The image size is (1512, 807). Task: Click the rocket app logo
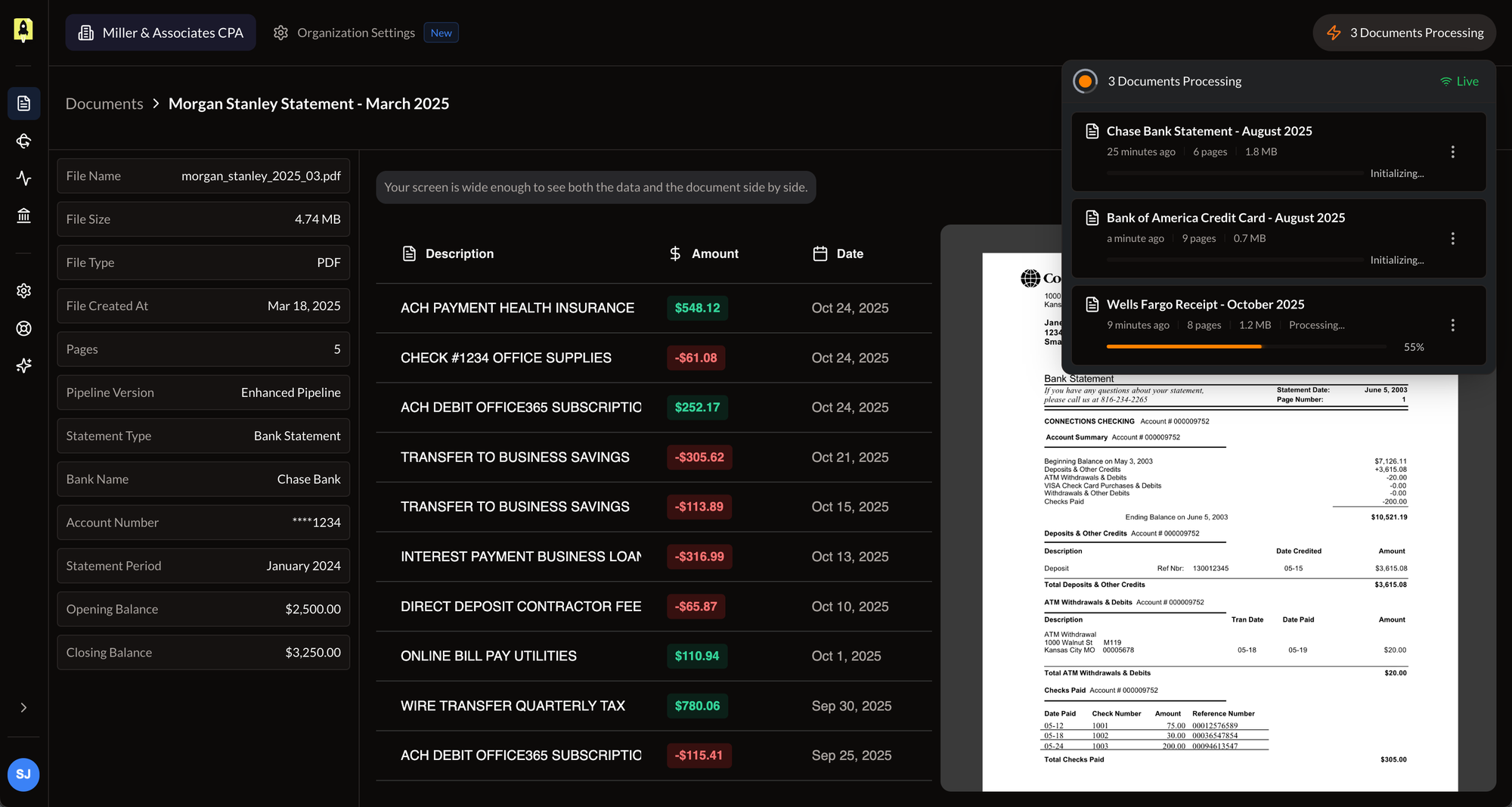click(23, 30)
